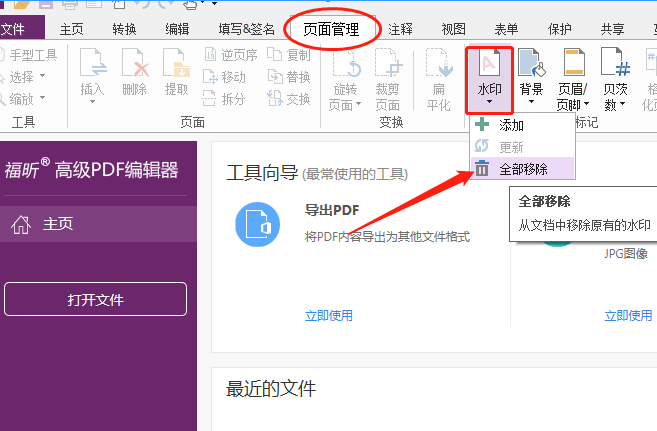Click the 最近的文件 heading
This screenshot has height=431, width=657.
[x=271, y=389]
